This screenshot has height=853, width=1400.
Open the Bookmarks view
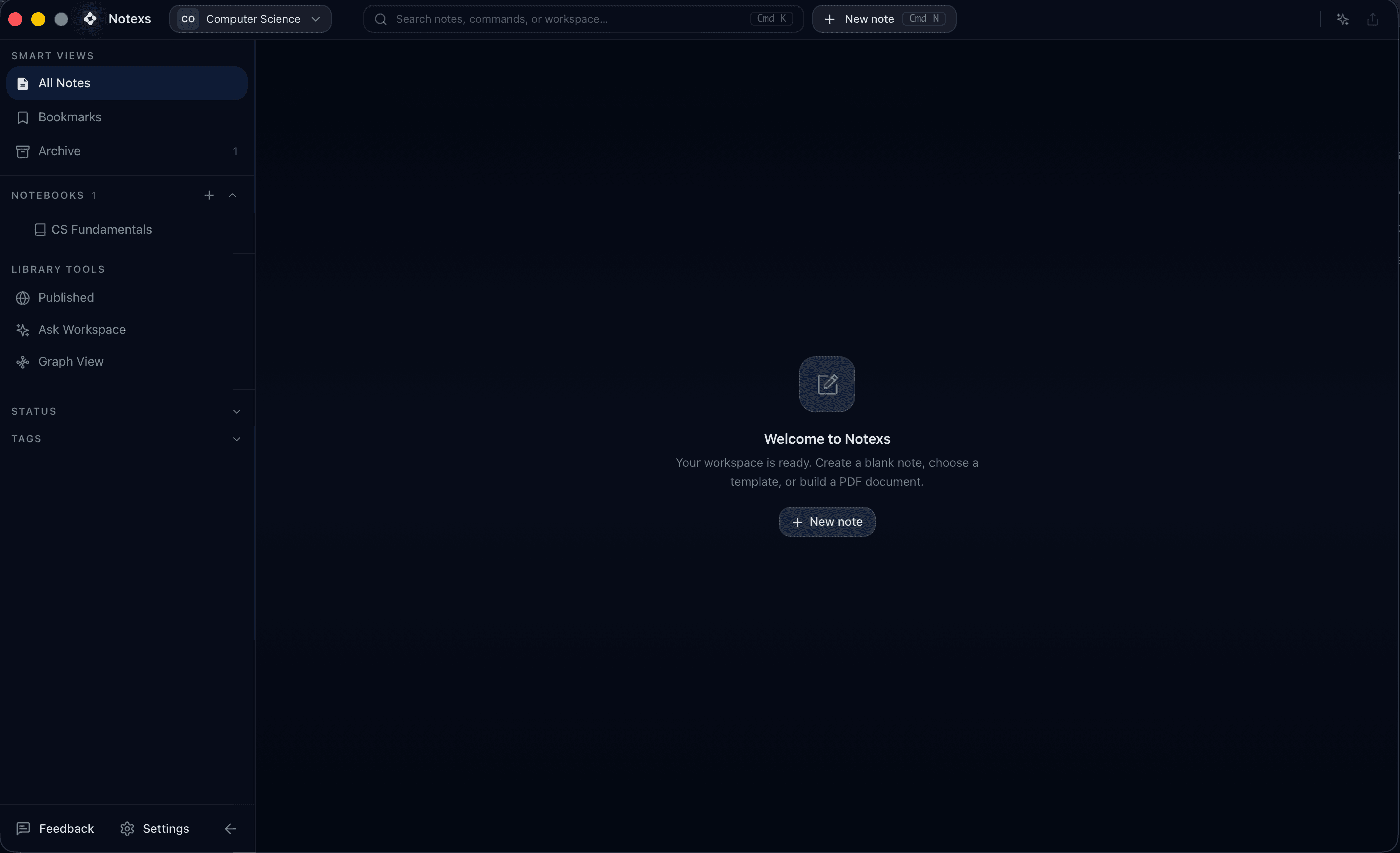point(127,117)
